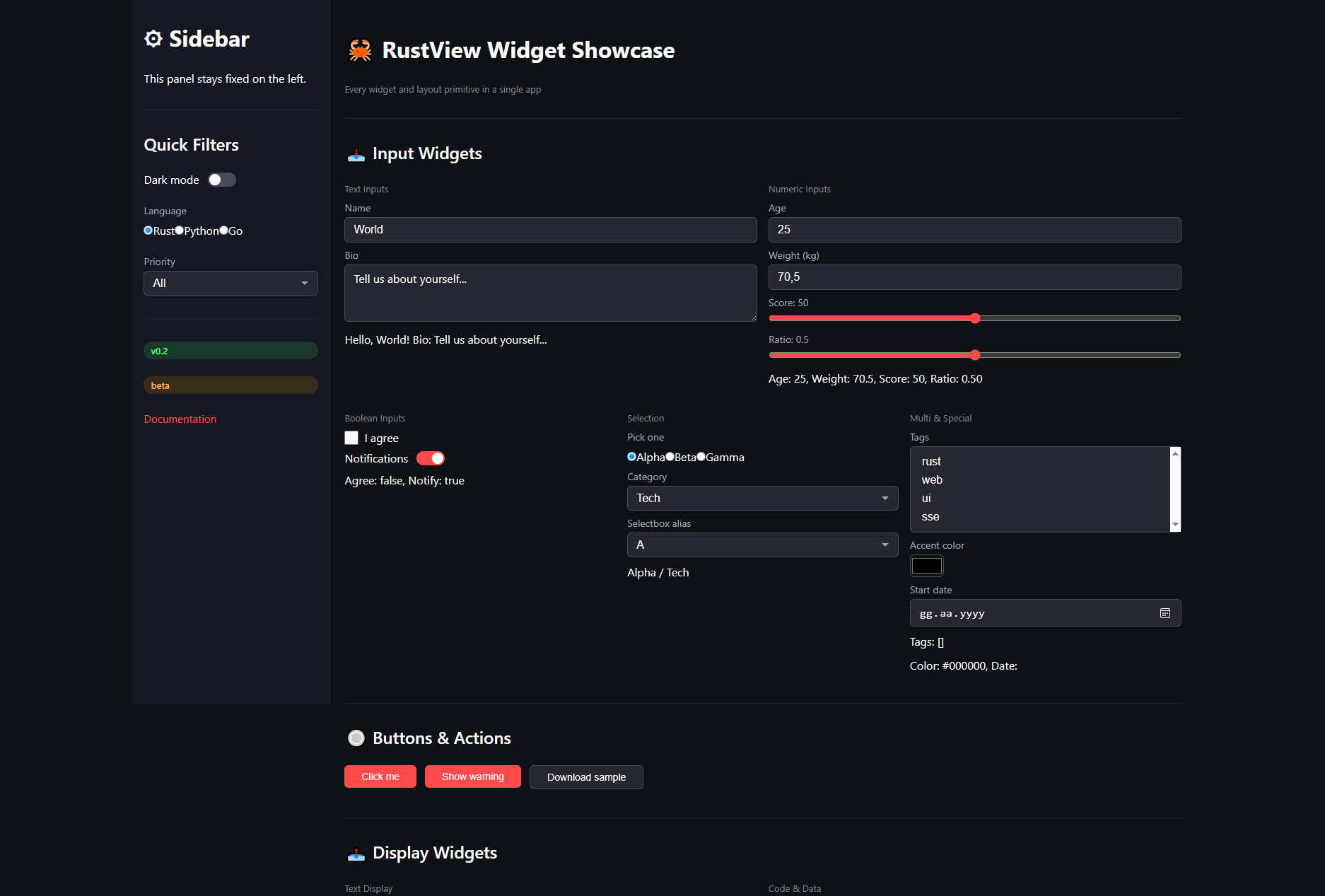
Task: Click the gear icon next to Sidebar
Action: (x=153, y=39)
